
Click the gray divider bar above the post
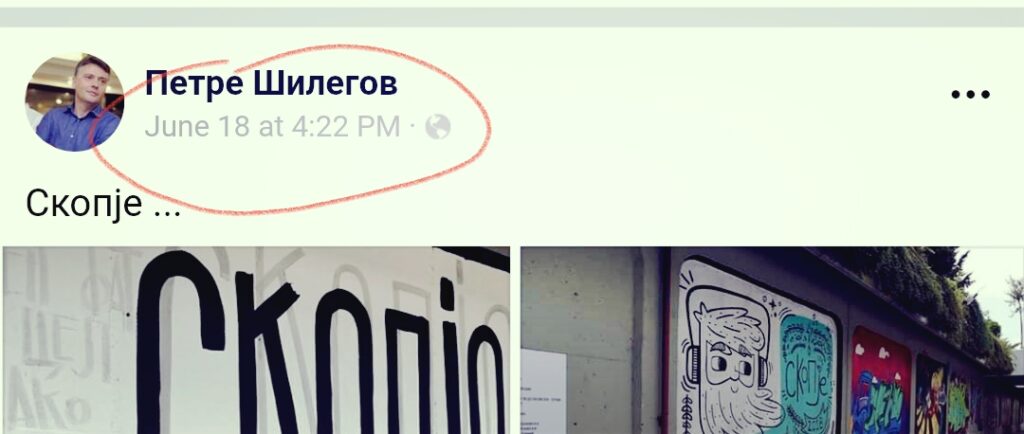[512, 18]
